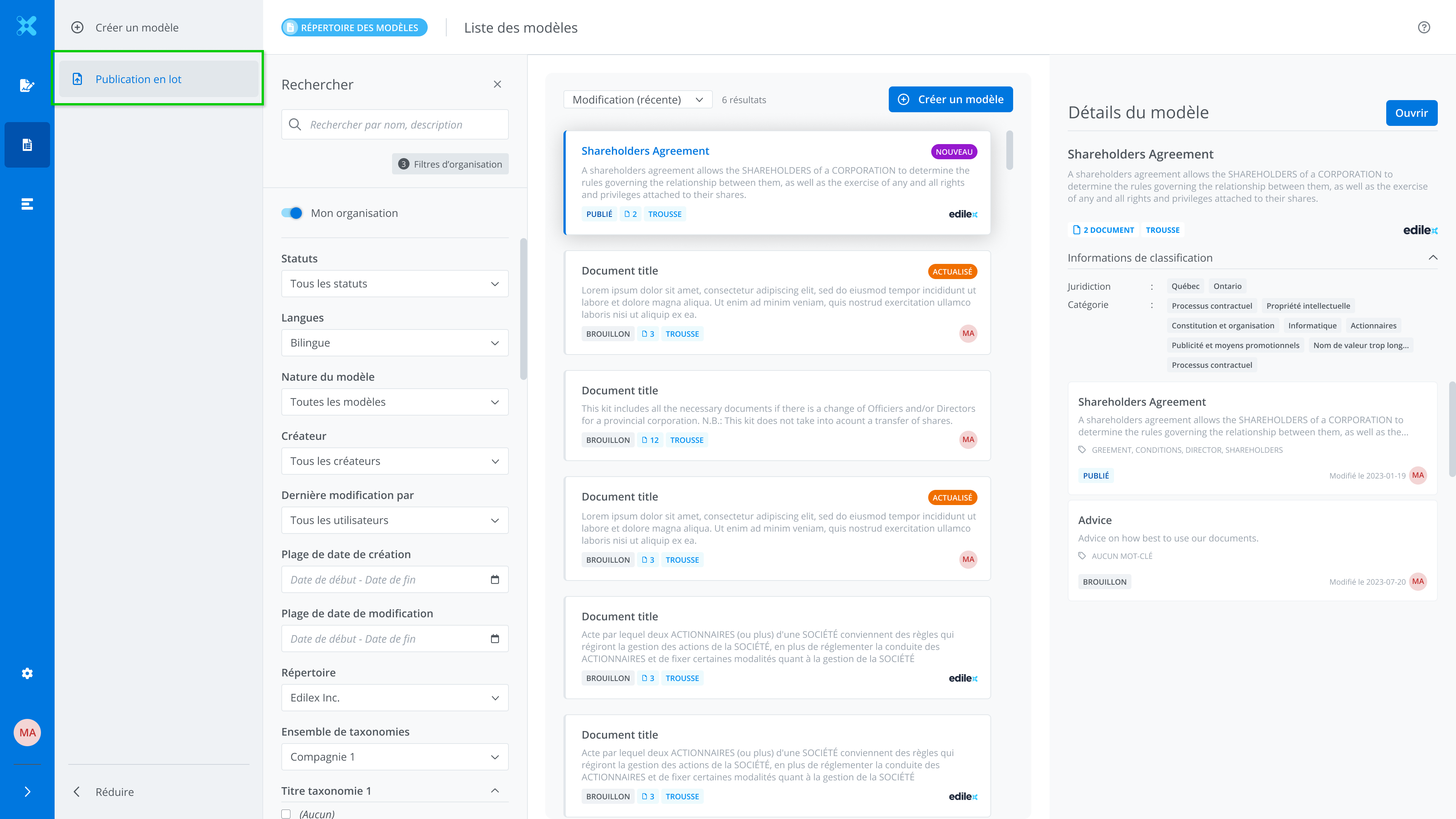Collapse the Titre taxonomie 1 section
Viewport: 1456px width, 819px height.
(x=494, y=791)
